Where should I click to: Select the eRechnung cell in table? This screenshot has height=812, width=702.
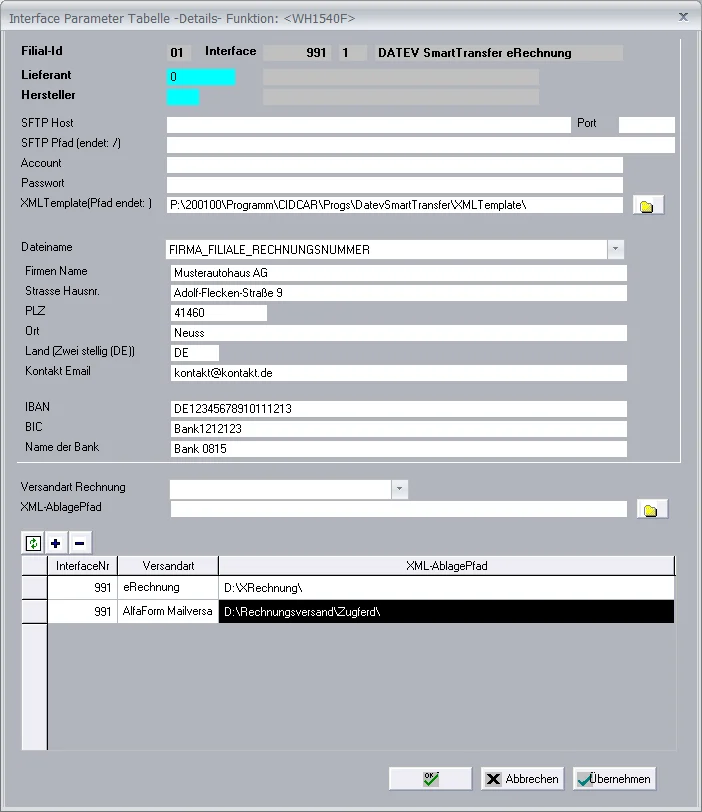point(168,587)
